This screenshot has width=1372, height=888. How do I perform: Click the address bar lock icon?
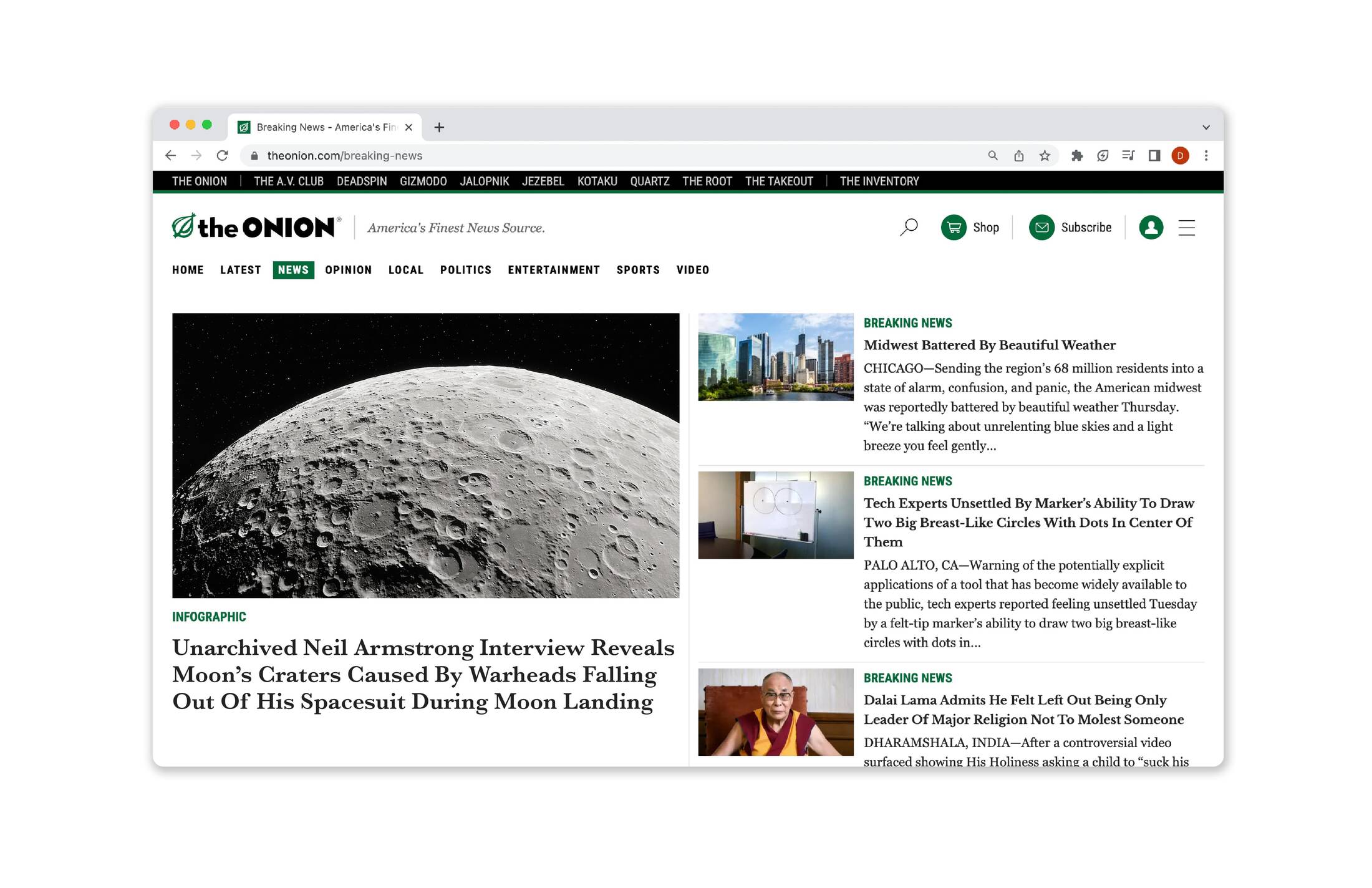pyautogui.click(x=254, y=156)
